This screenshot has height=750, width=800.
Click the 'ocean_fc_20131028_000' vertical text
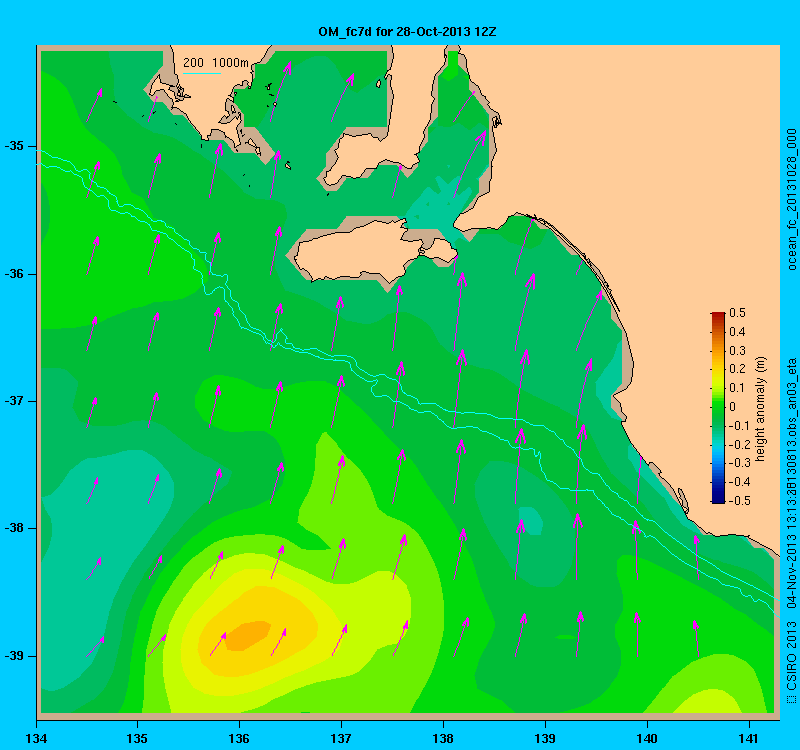(x=791, y=199)
